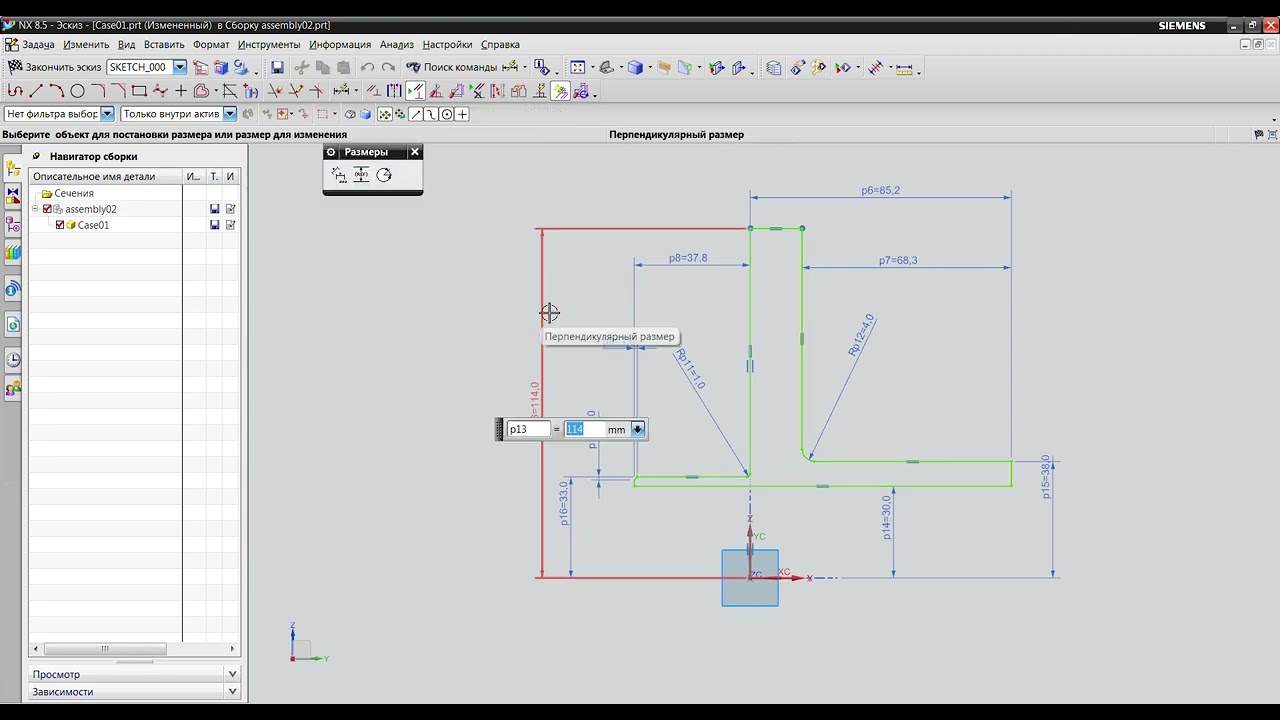Select the Circle sketch tool
The image size is (1280, 720).
77,91
